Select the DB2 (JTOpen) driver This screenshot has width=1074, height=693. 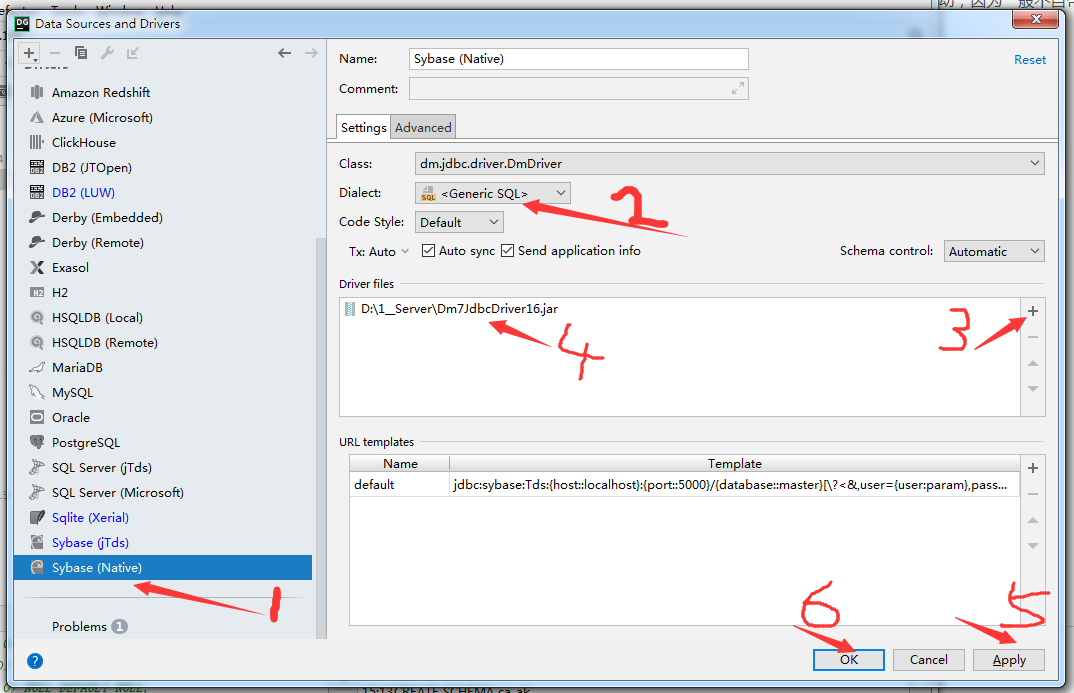(163, 168)
